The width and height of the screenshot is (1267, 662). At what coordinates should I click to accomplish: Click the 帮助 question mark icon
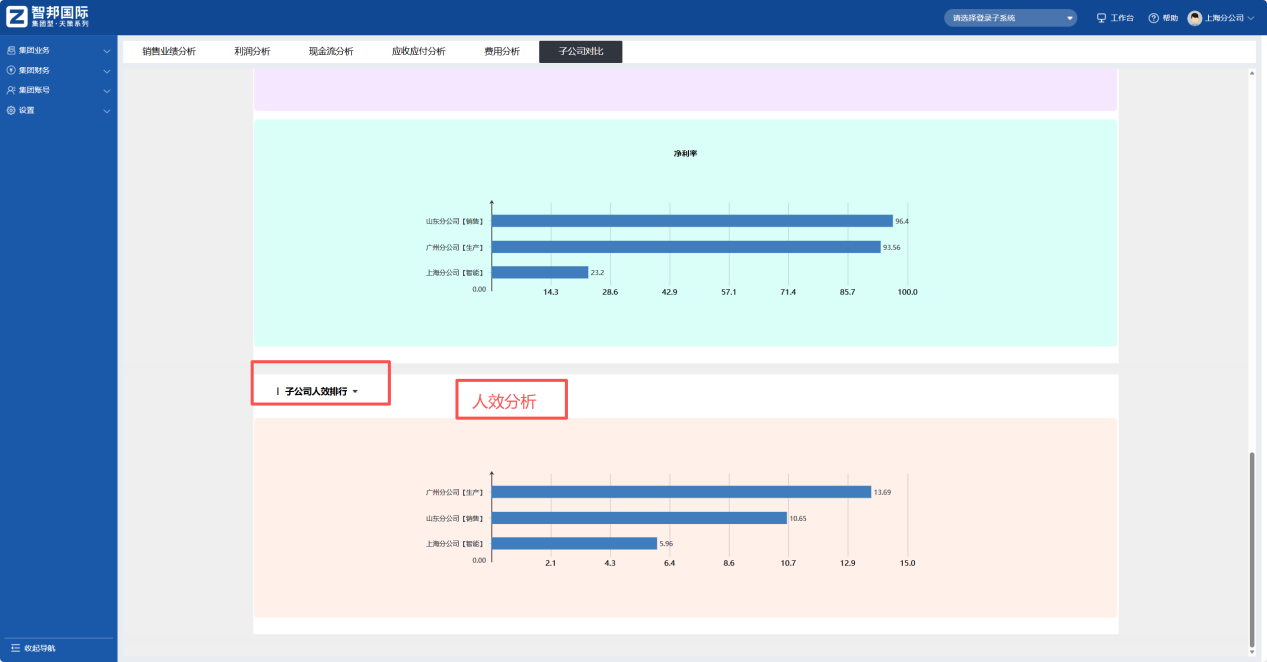pyautogui.click(x=1153, y=18)
